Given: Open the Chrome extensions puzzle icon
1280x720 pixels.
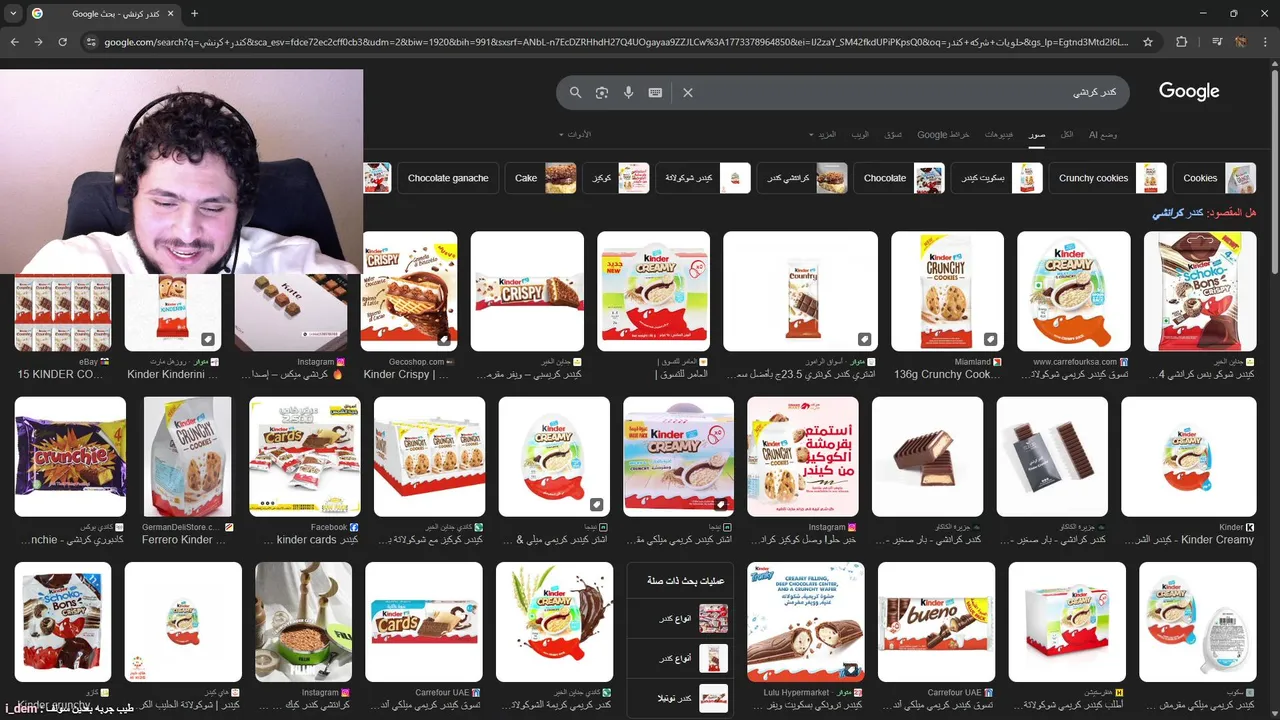Looking at the screenshot, I should [1182, 42].
